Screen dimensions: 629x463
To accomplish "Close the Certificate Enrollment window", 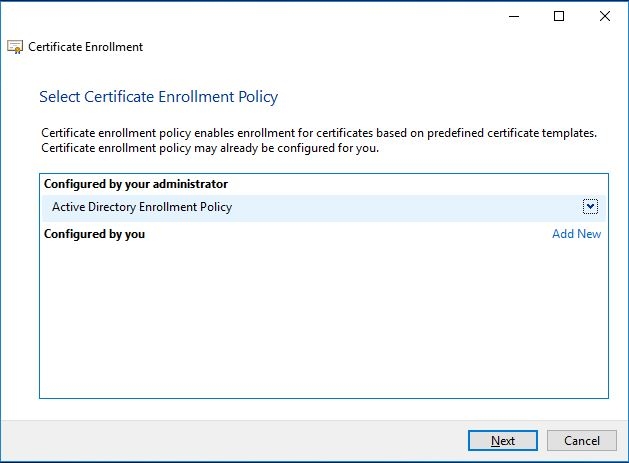I will [x=605, y=16].
